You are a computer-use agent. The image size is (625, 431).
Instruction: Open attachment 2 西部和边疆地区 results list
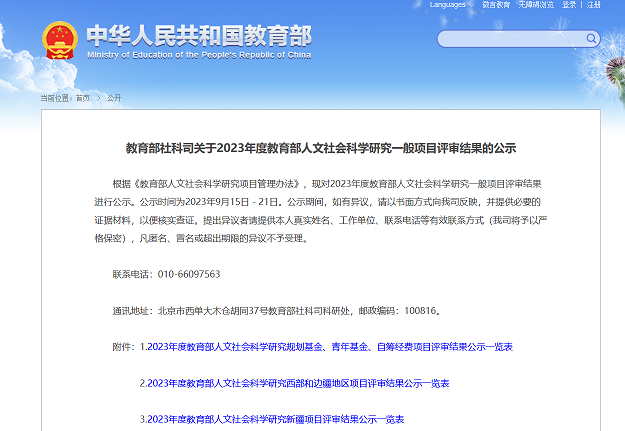tap(294, 383)
